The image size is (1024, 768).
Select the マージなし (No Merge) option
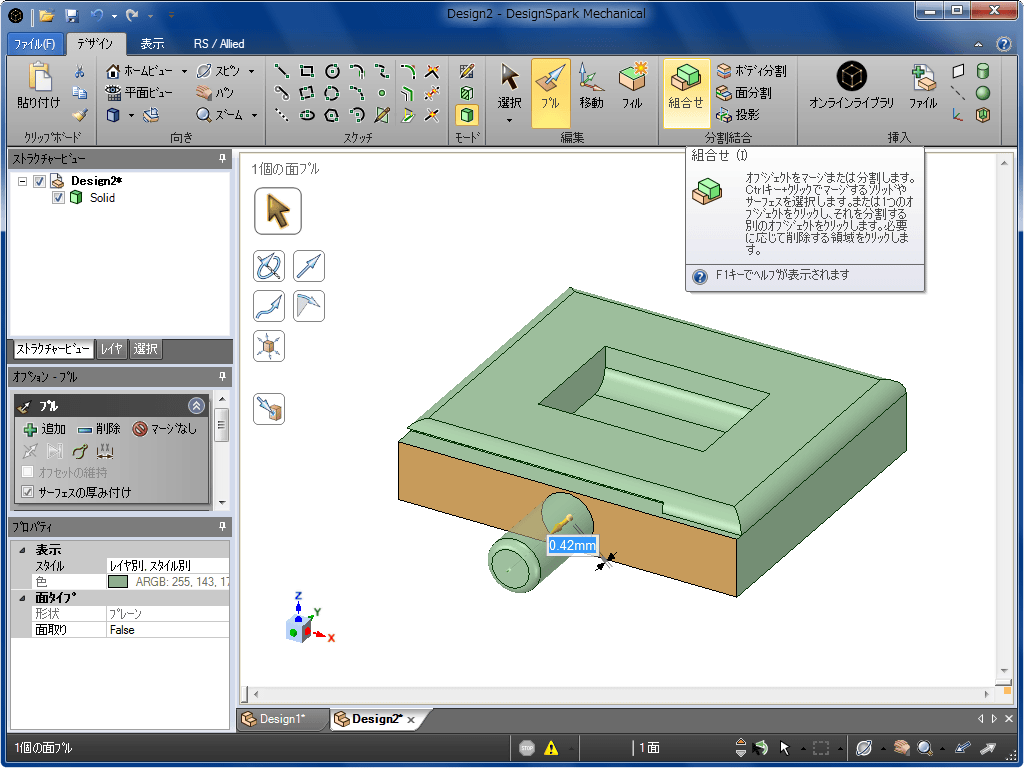coord(165,429)
